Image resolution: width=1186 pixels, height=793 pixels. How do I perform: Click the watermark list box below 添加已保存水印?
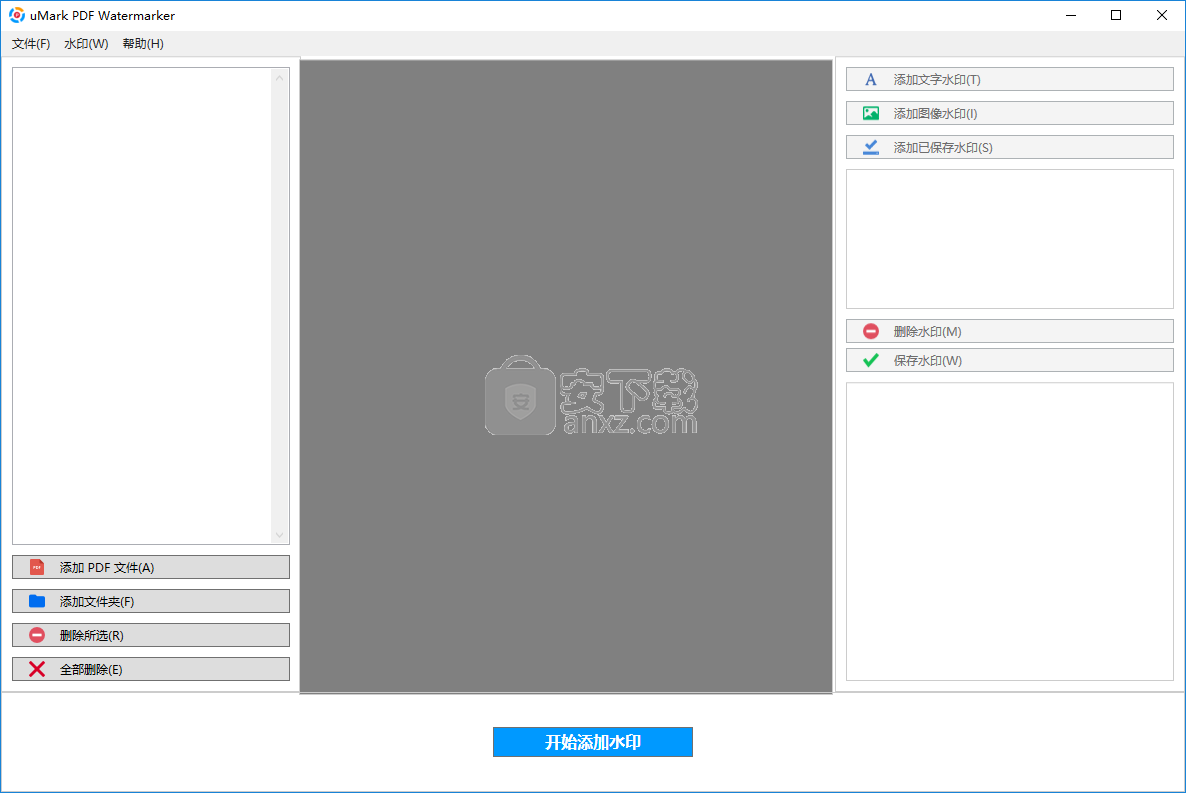pyautogui.click(x=1010, y=239)
